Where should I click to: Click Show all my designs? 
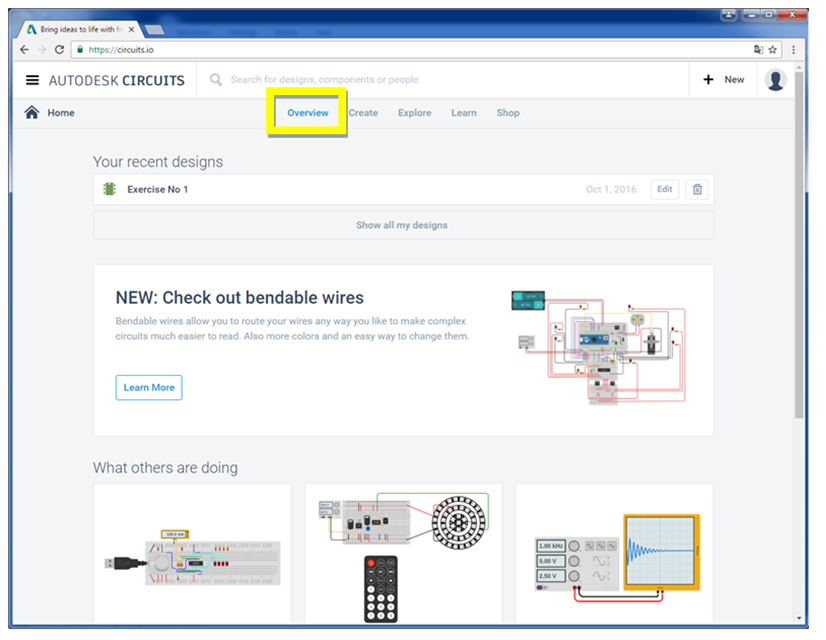pyautogui.click(x=404, y=225)
